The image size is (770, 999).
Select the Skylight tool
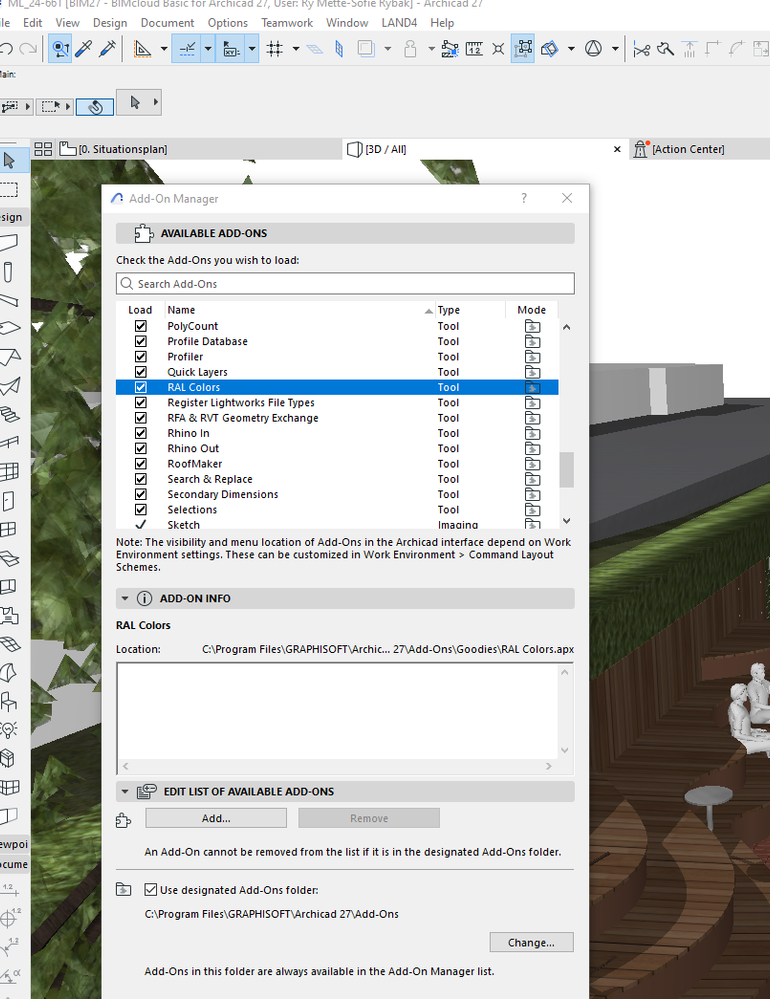coord(9,558)
